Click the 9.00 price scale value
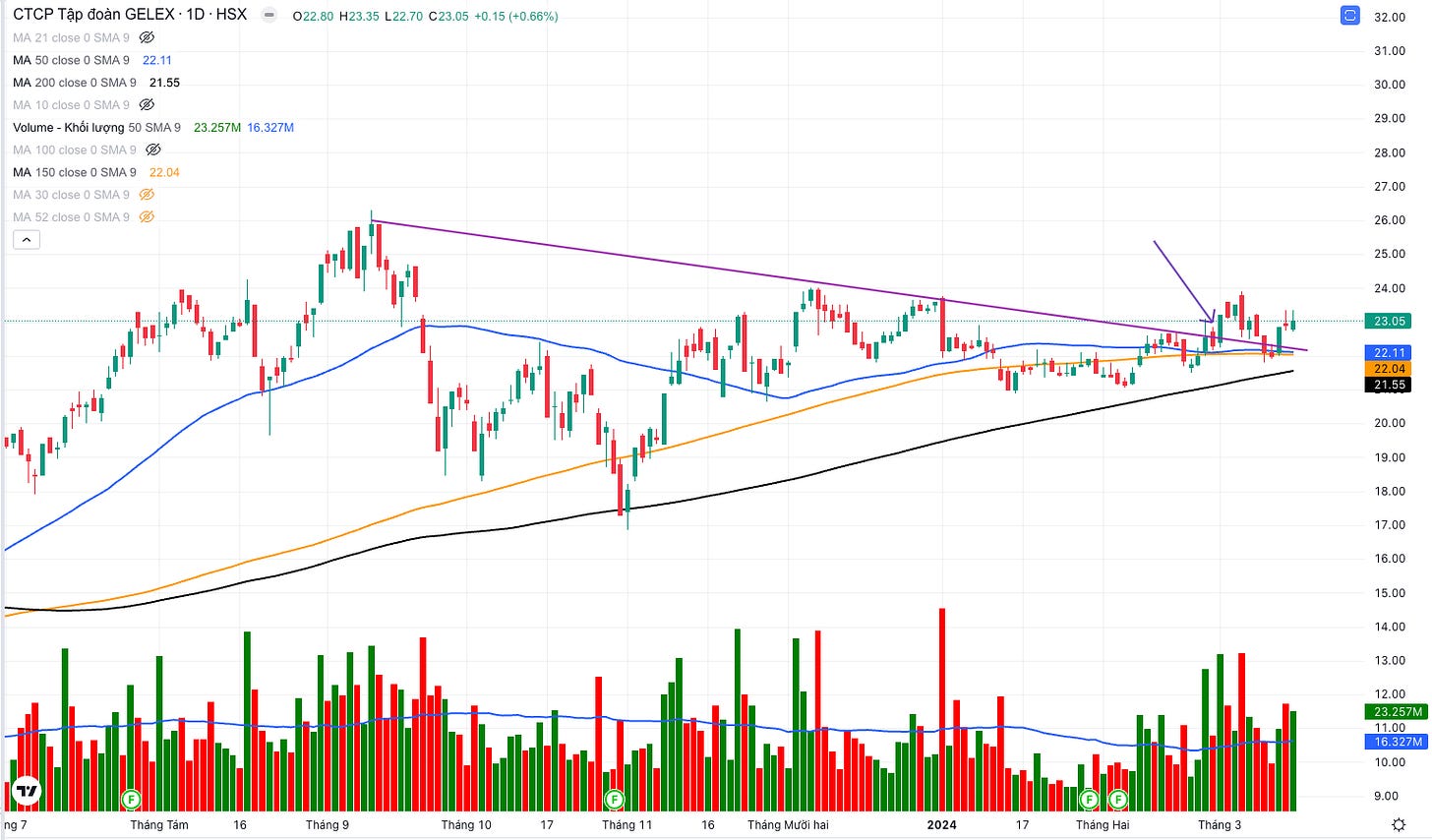This screenshot has height=840, width=1432. [1386, 796]
